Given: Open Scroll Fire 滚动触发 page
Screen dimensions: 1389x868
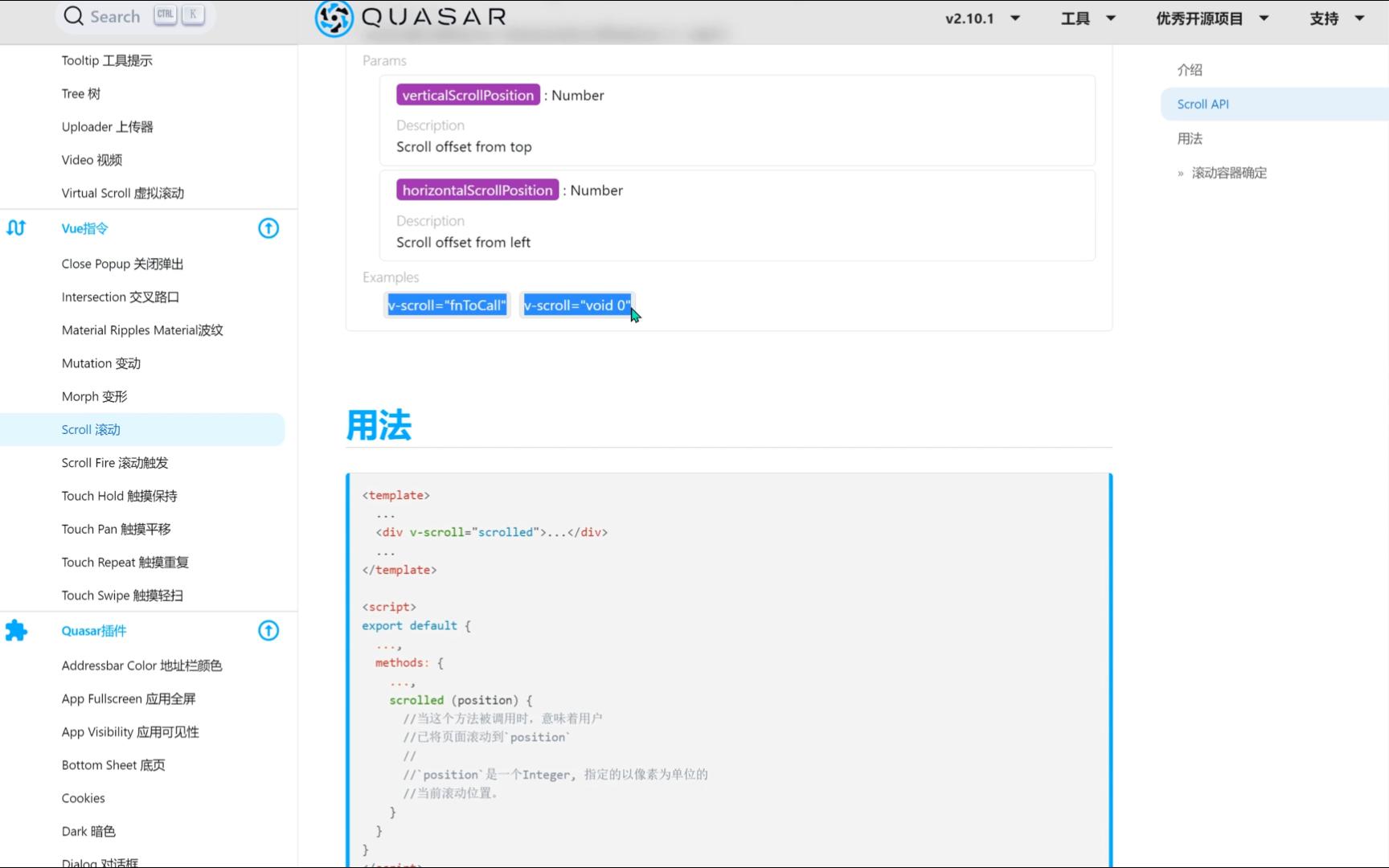Looking at the screenshot, I should tap(115, 463).
